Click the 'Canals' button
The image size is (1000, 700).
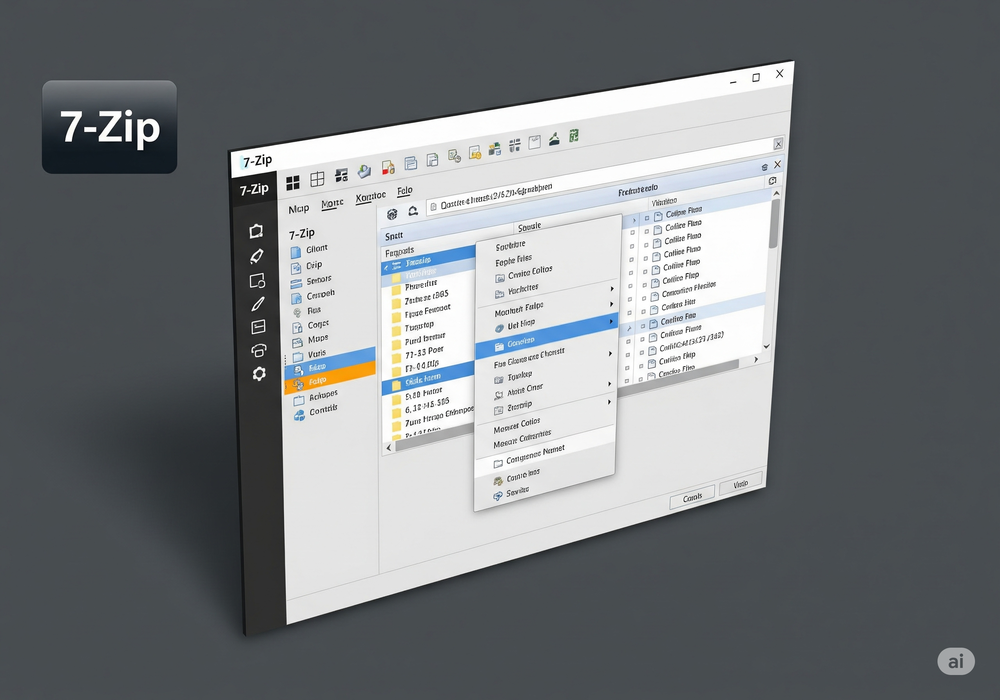692,498
